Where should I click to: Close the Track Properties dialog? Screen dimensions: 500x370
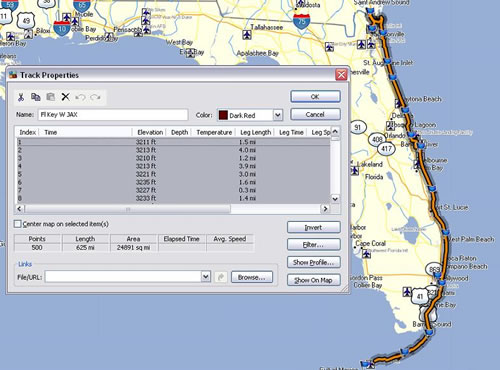point(341,75)
